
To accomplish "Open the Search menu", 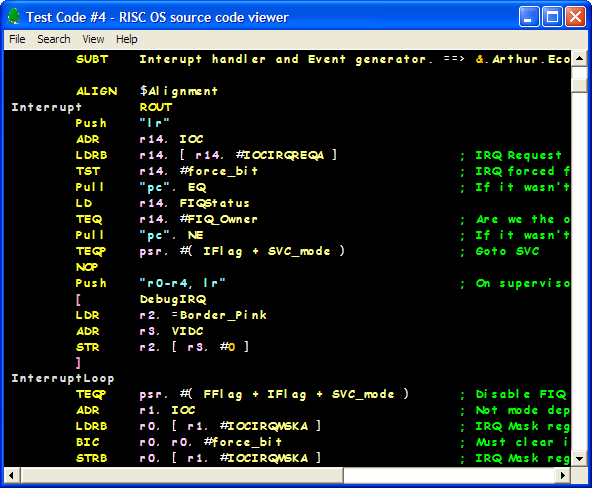I will pos(54,39).
